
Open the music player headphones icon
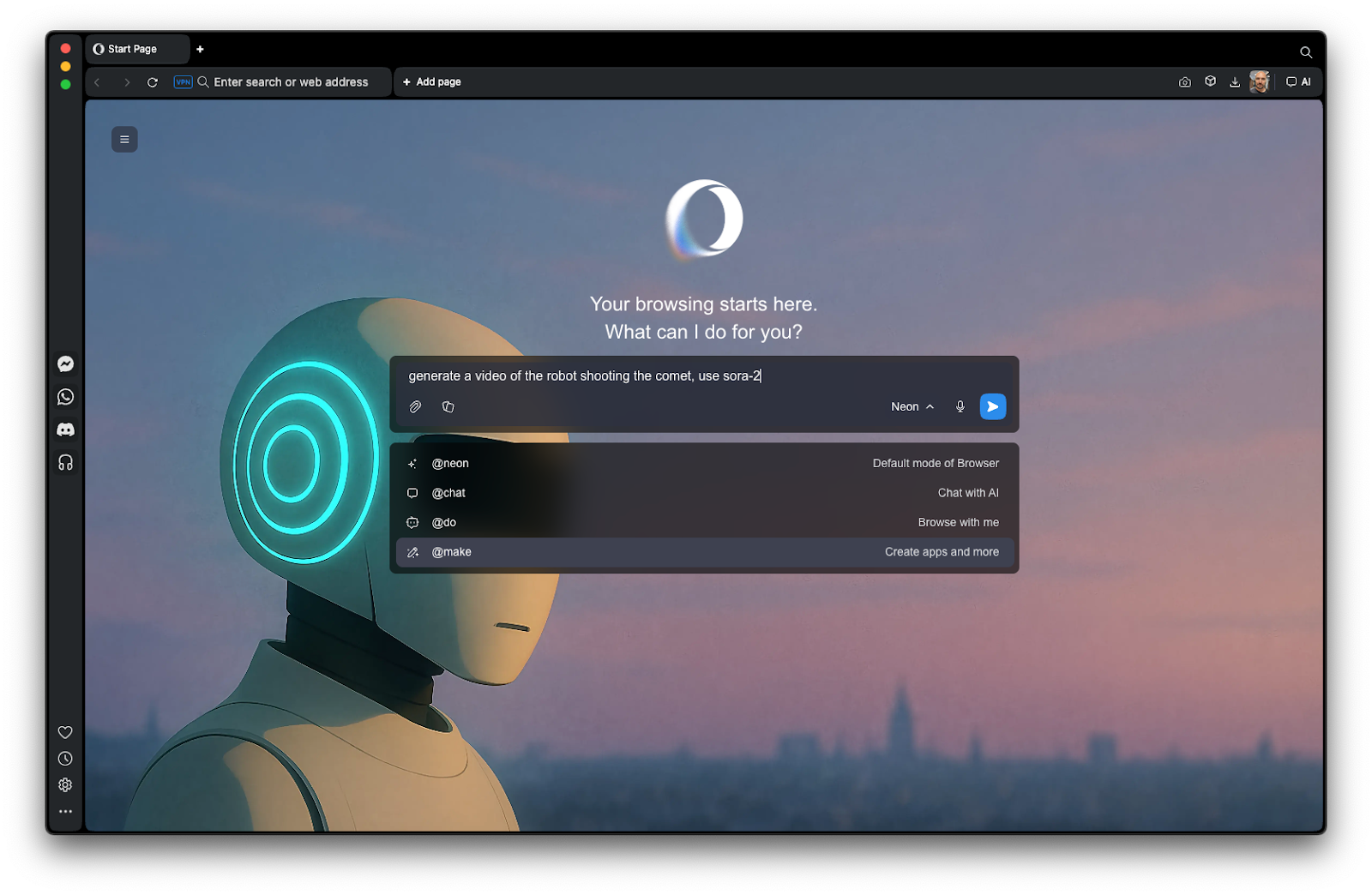point(65,463)
